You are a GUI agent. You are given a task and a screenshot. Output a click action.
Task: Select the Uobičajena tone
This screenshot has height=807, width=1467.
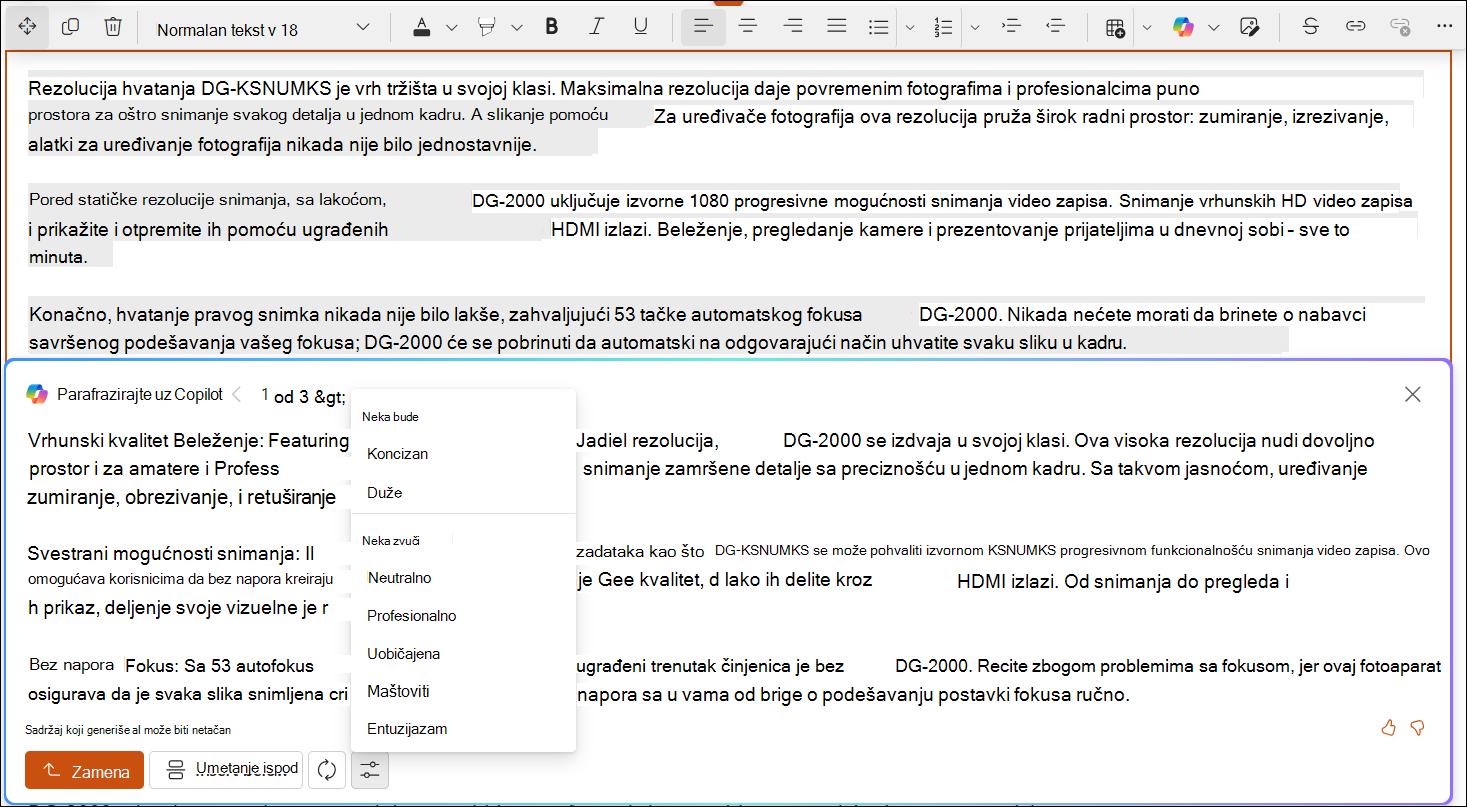point(464,654)
